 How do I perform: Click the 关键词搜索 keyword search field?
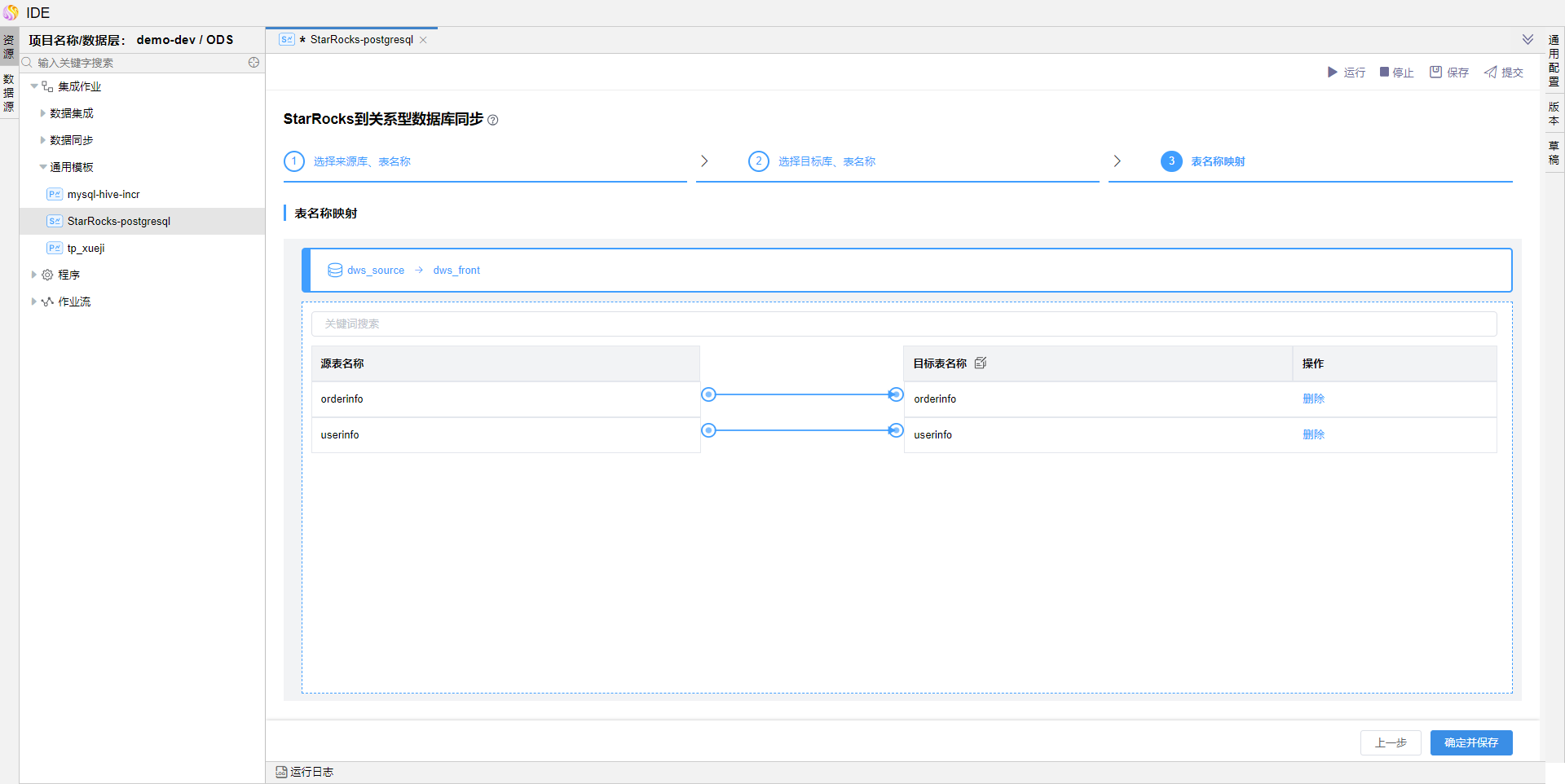(x=903, y=324)
